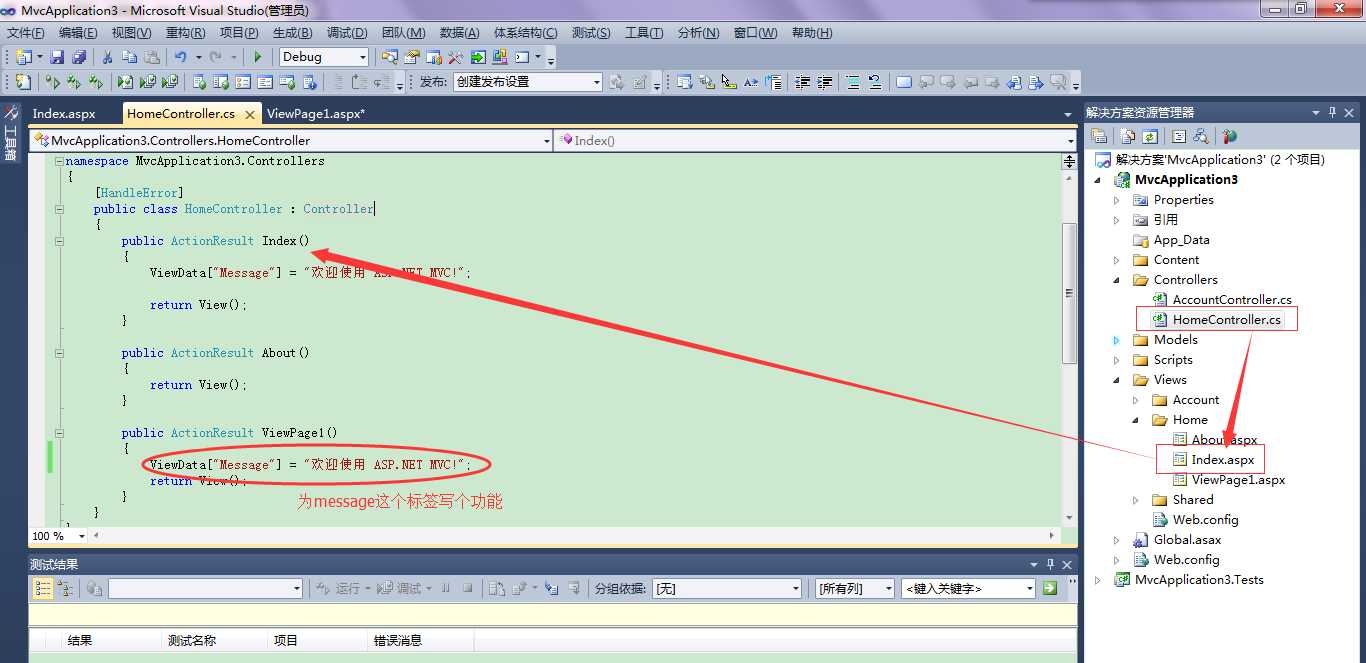The width and height of the screenshot is (1366, 663).
Task: Open the 文件(F) menu
Action: (x=25, y=33)
